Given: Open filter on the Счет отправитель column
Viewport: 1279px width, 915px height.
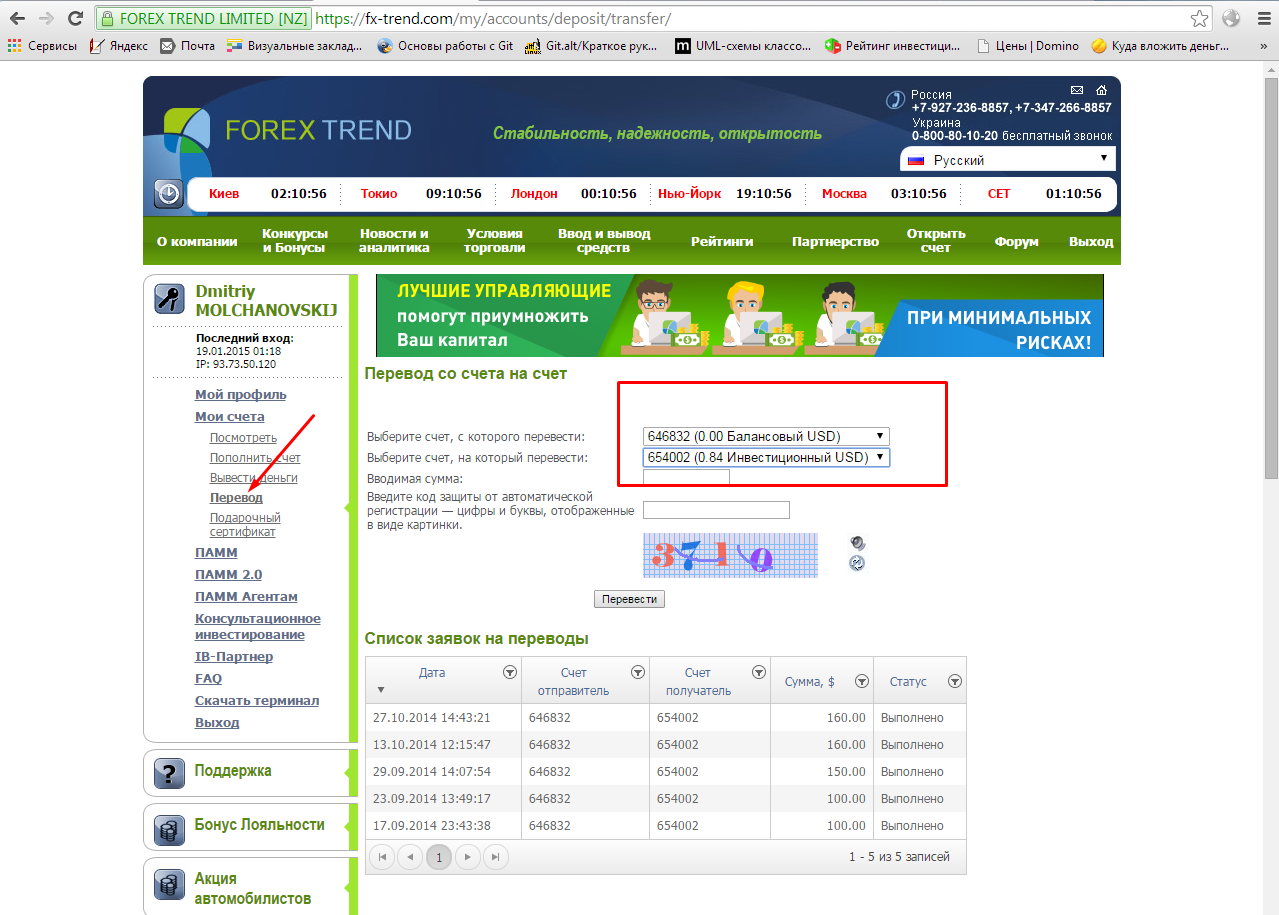Looking at the screenshot, I should pyautogui.click(x=637, y=673).
